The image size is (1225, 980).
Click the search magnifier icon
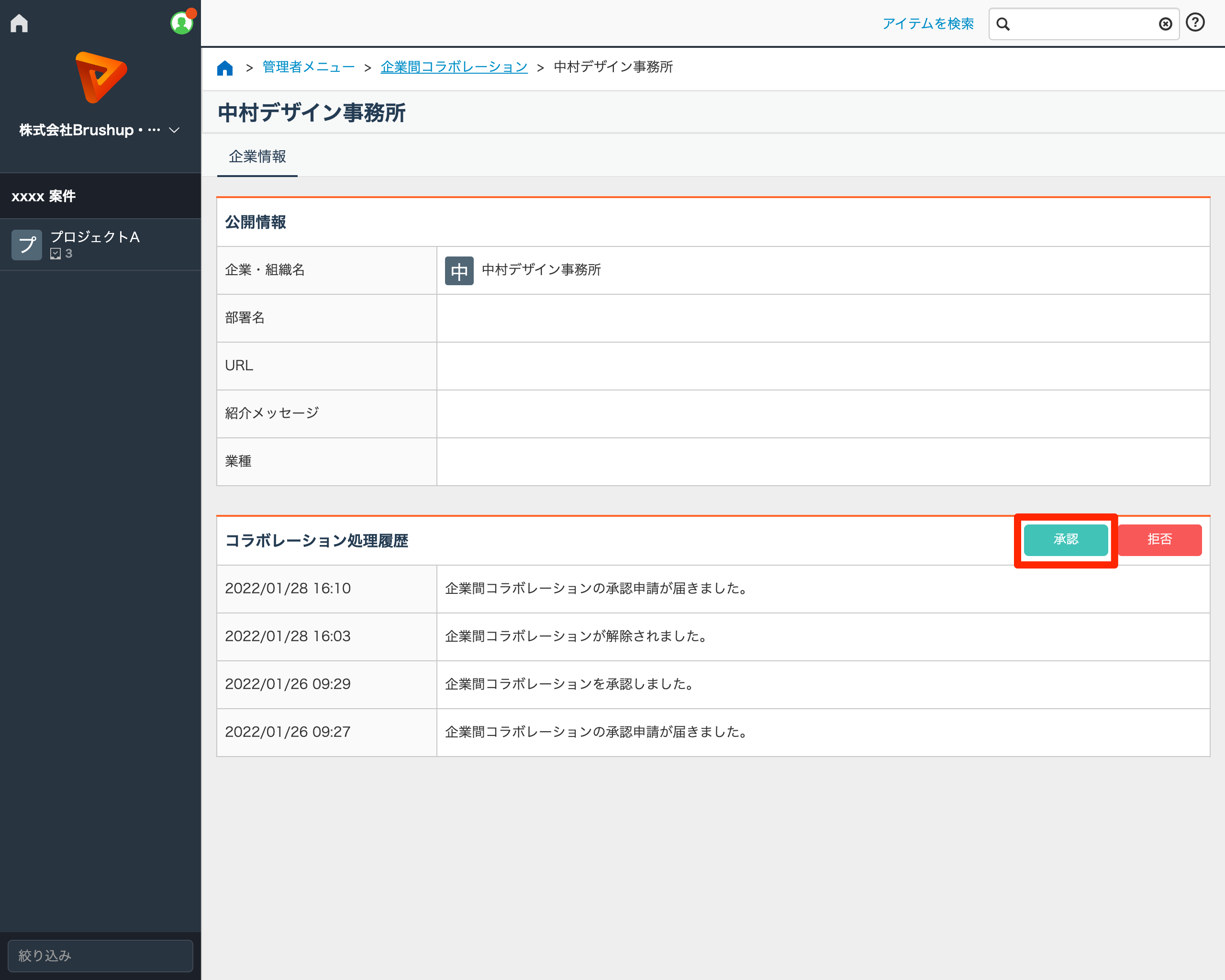1003,24
